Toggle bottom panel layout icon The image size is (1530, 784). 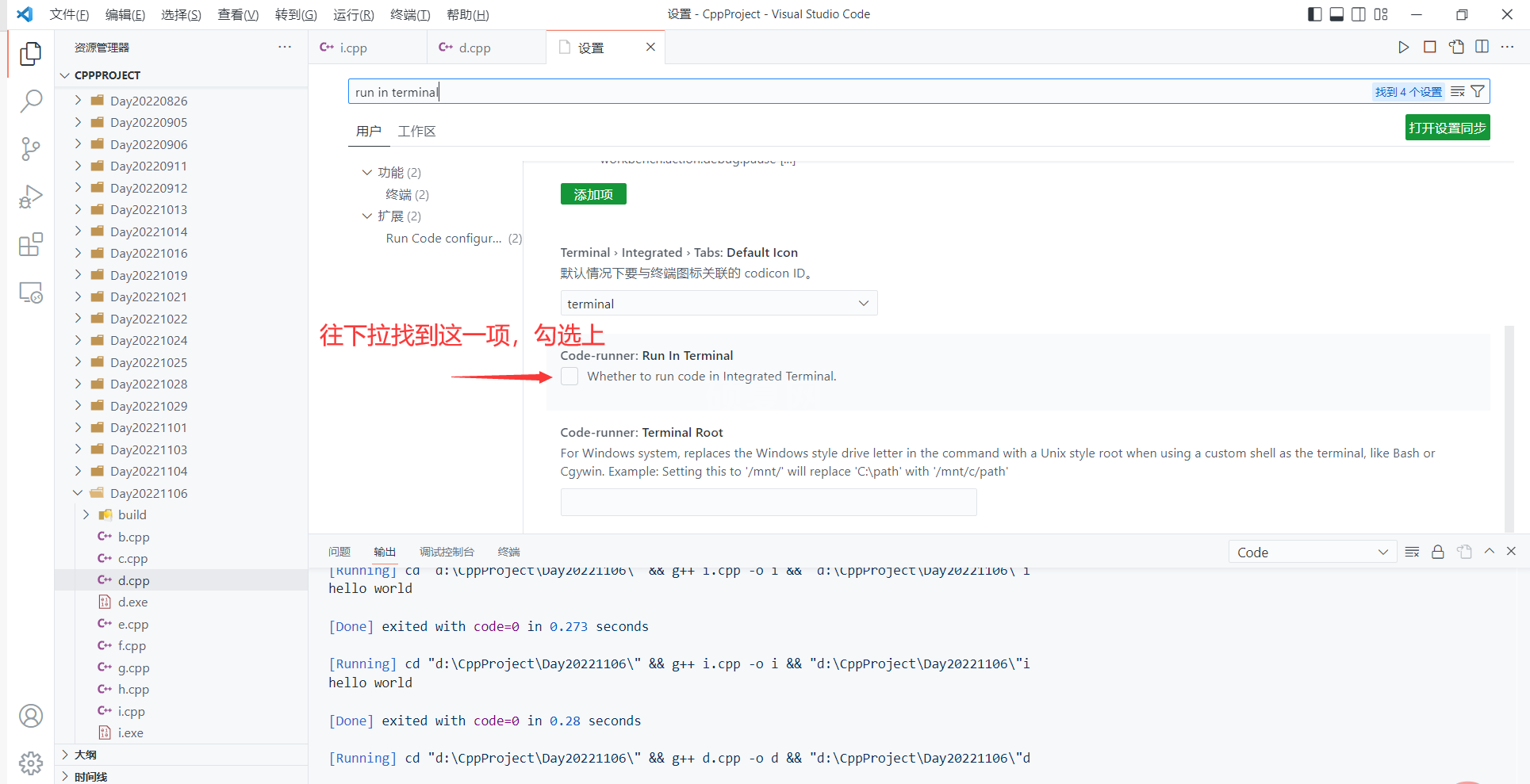pyautogui.click(x=1336, y=14)
